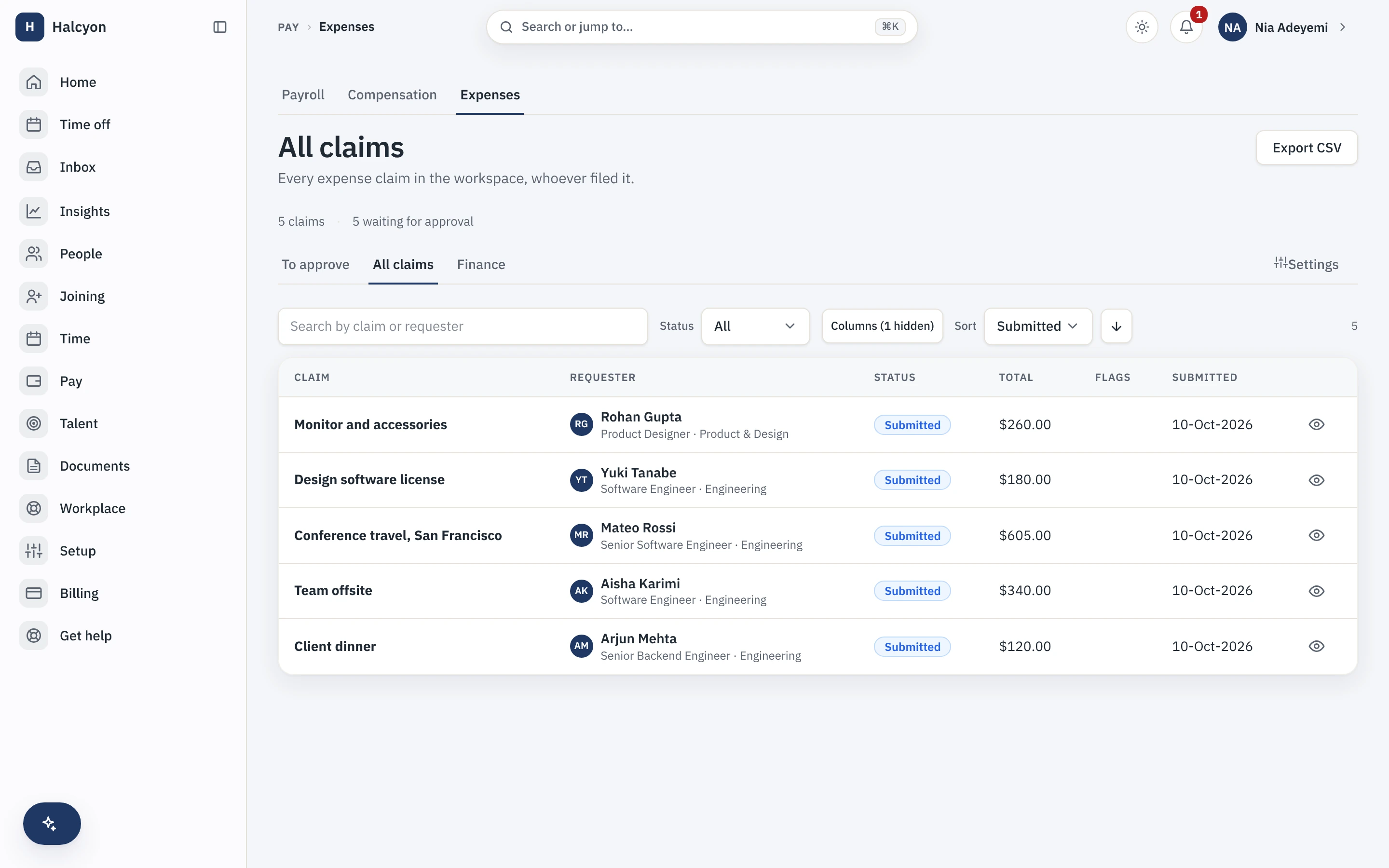Open the Inbox tray icon
Viewport: 1389px width, 868px height.
(x=34, y=167)
